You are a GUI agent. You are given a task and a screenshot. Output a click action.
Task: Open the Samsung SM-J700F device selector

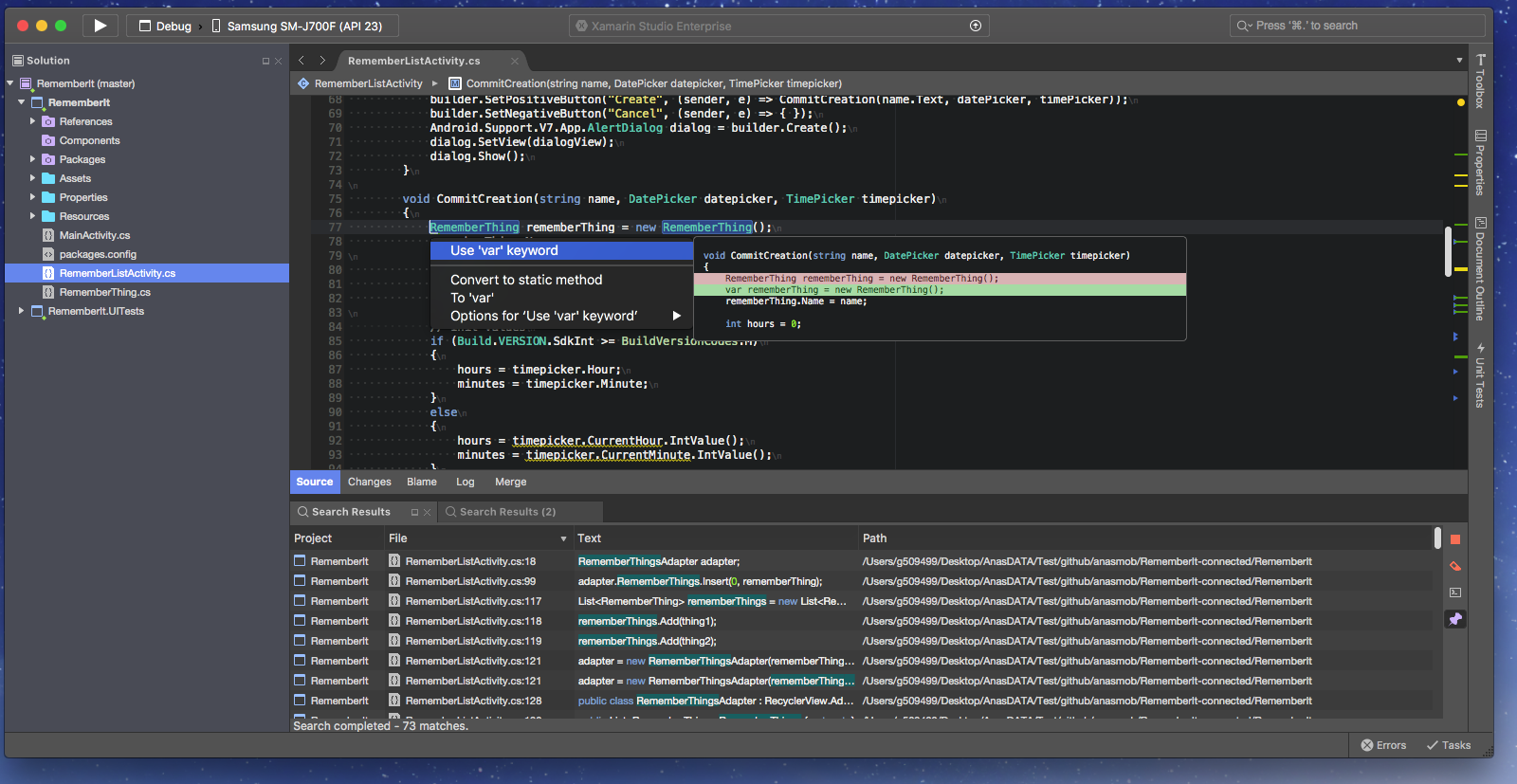tap(297, 26)
